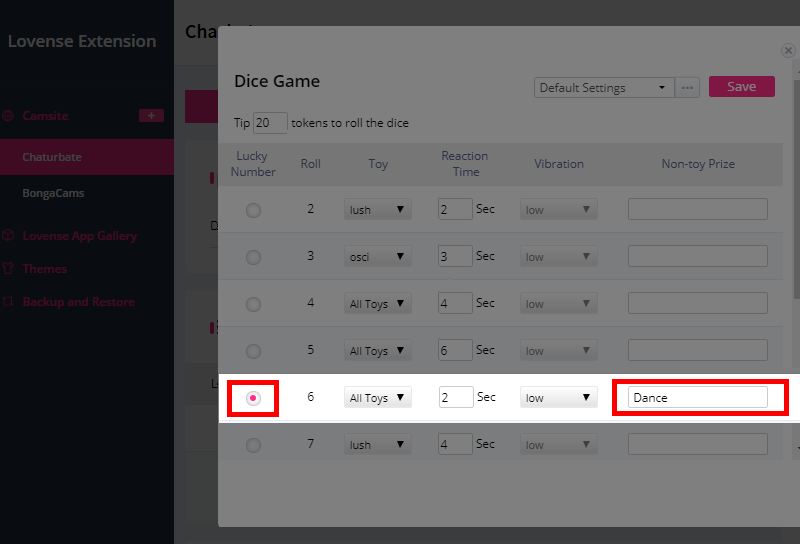Click the Reaction Time column header
The width and height of the screenshot is (800, 544).
pos(465,164)
